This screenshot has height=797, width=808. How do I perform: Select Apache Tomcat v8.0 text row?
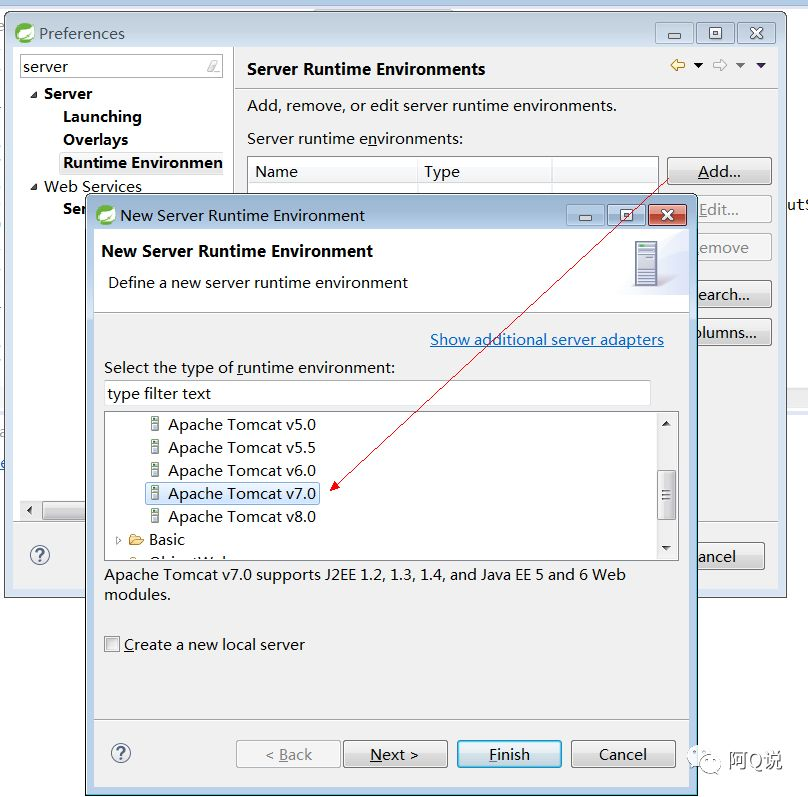pos(242,516)
